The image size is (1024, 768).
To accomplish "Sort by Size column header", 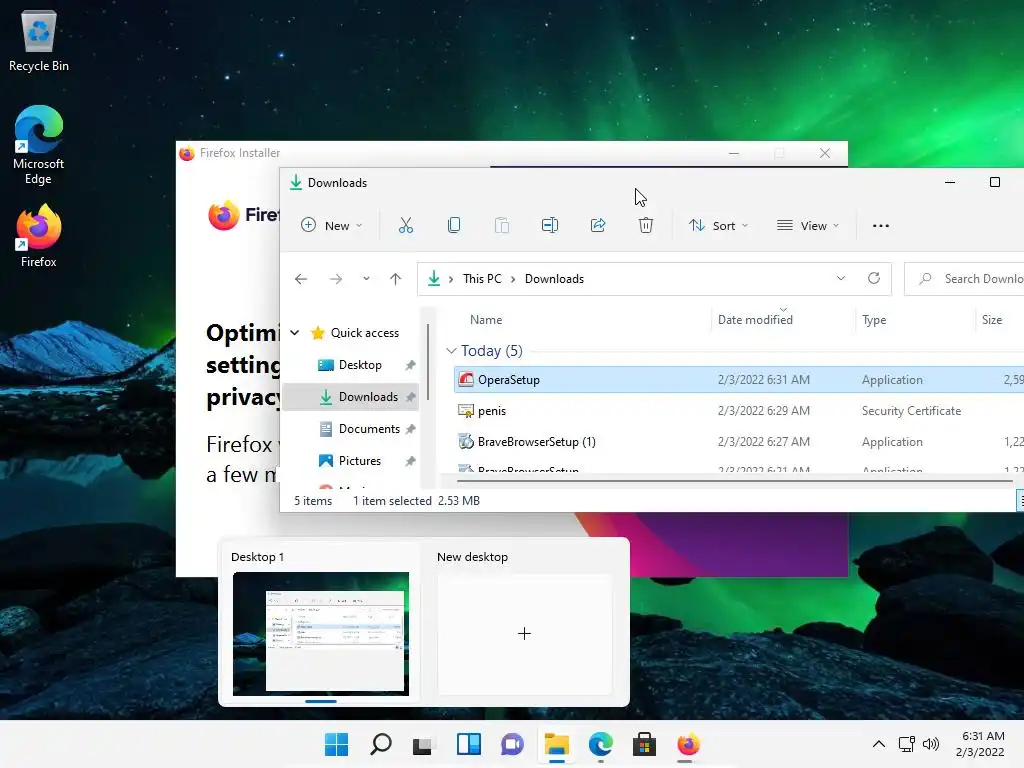I will (x=992, y=320).
